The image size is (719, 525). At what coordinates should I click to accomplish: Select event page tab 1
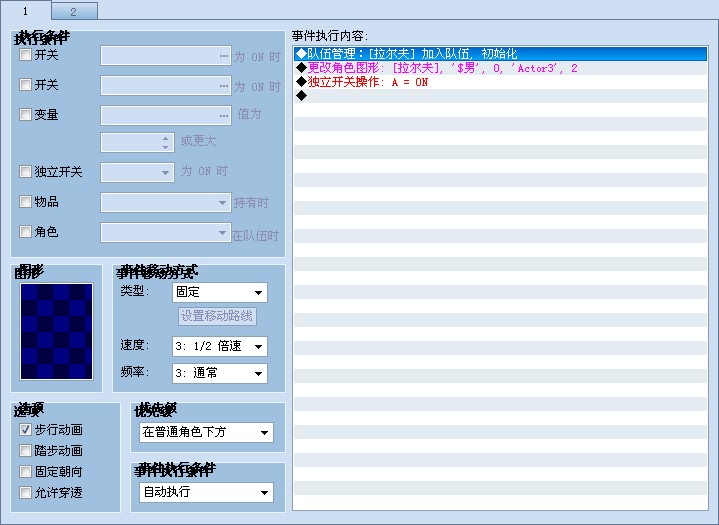(x=25, y=10)
